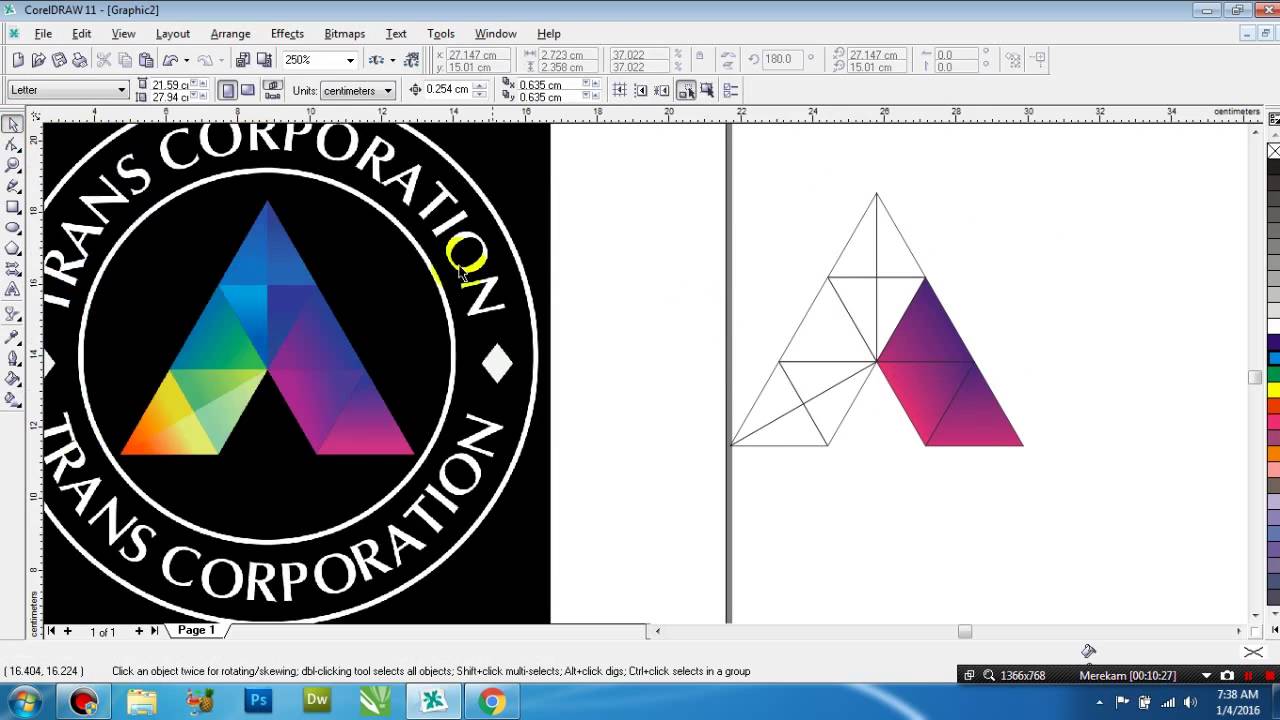Open the Outline pen tool flyout

[13, 357]
